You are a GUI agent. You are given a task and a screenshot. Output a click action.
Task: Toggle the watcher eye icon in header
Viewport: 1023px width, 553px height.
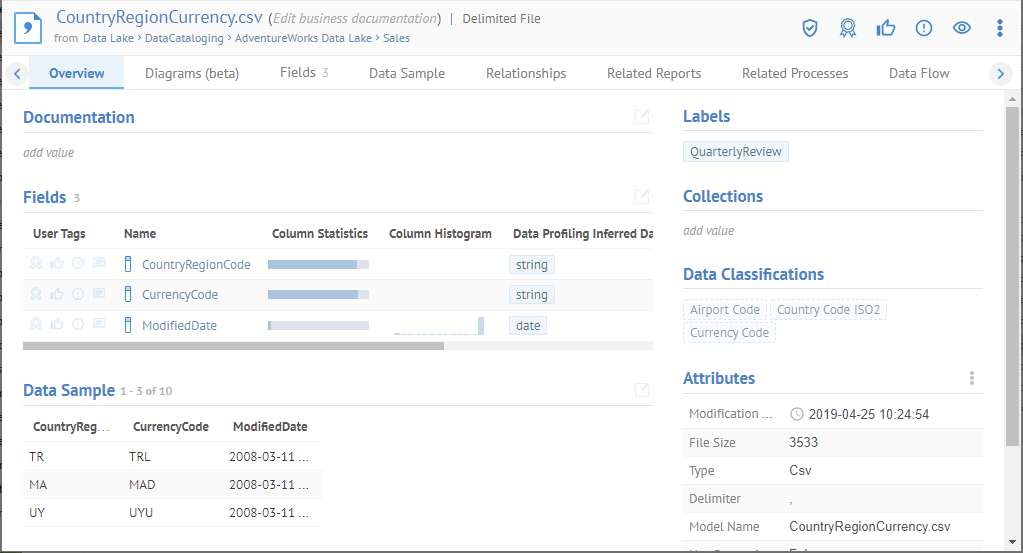962,28
